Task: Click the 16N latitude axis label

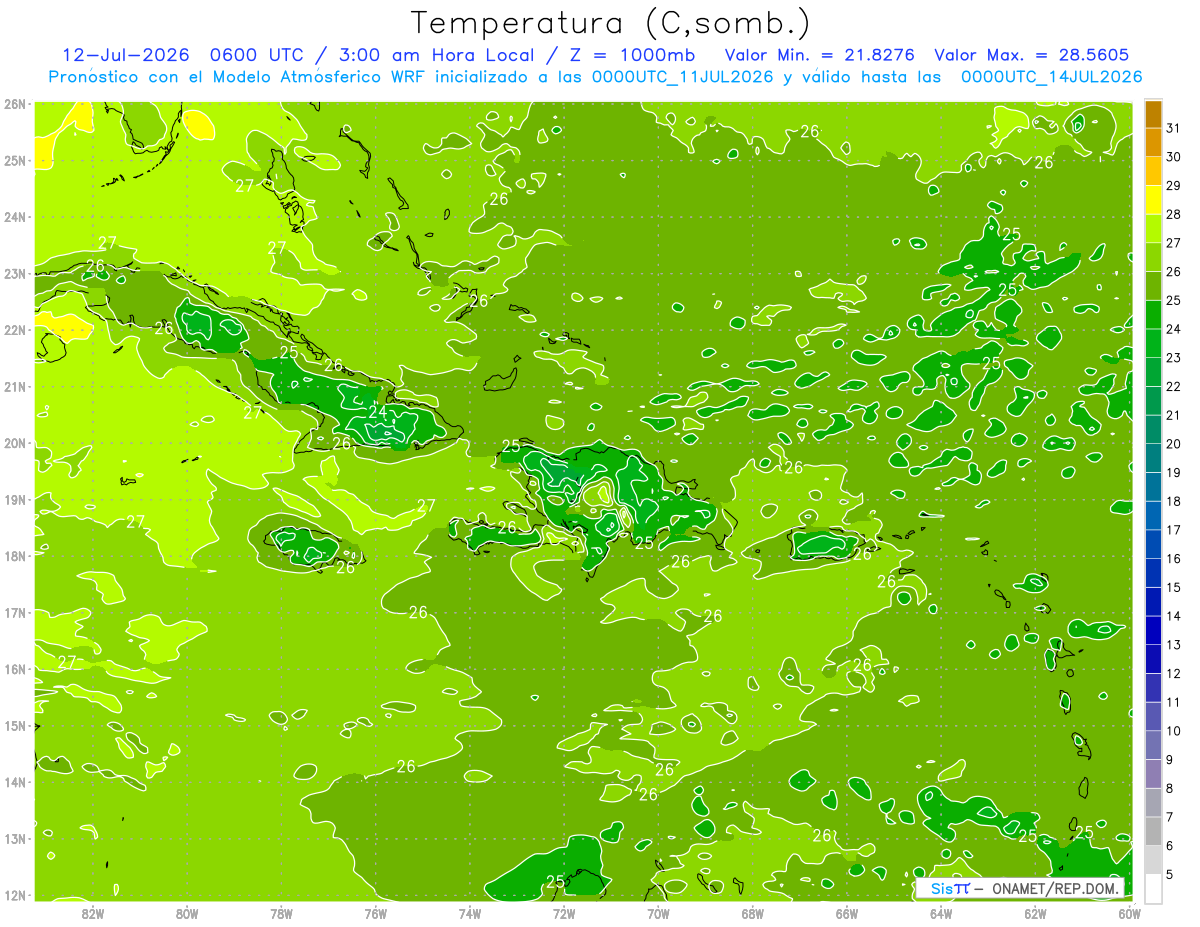Action: tap(14, 669)
